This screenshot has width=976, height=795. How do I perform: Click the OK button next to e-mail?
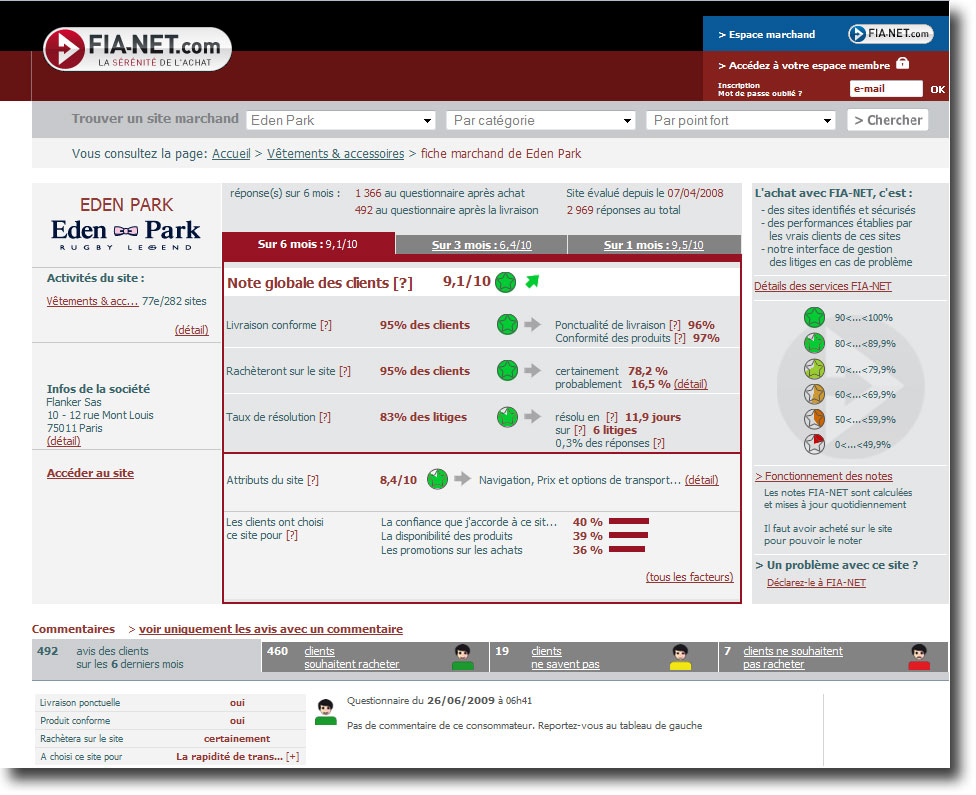point(937,89)
